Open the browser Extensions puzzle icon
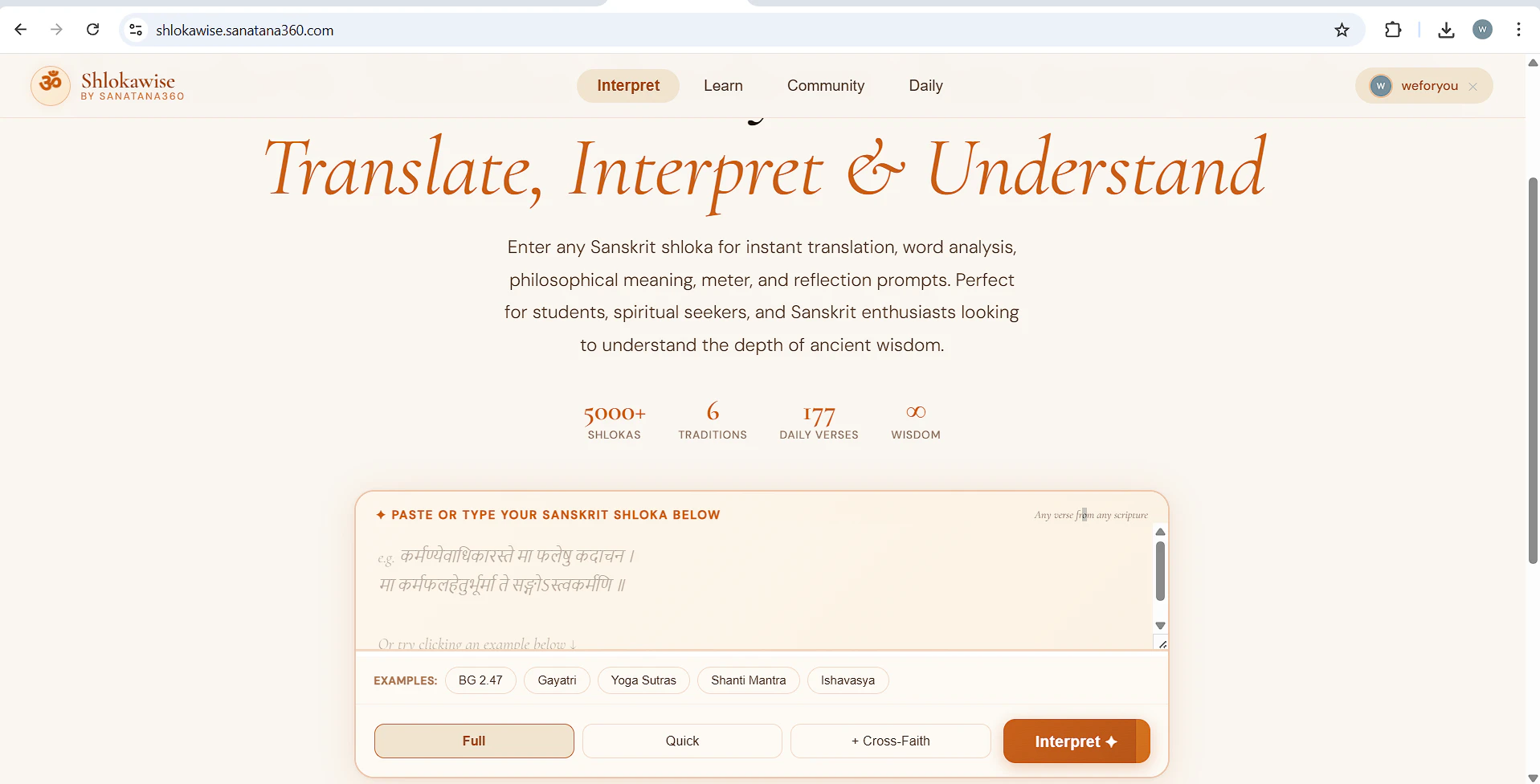Viewport: 1540px width, 784px height. [1394, 30]
